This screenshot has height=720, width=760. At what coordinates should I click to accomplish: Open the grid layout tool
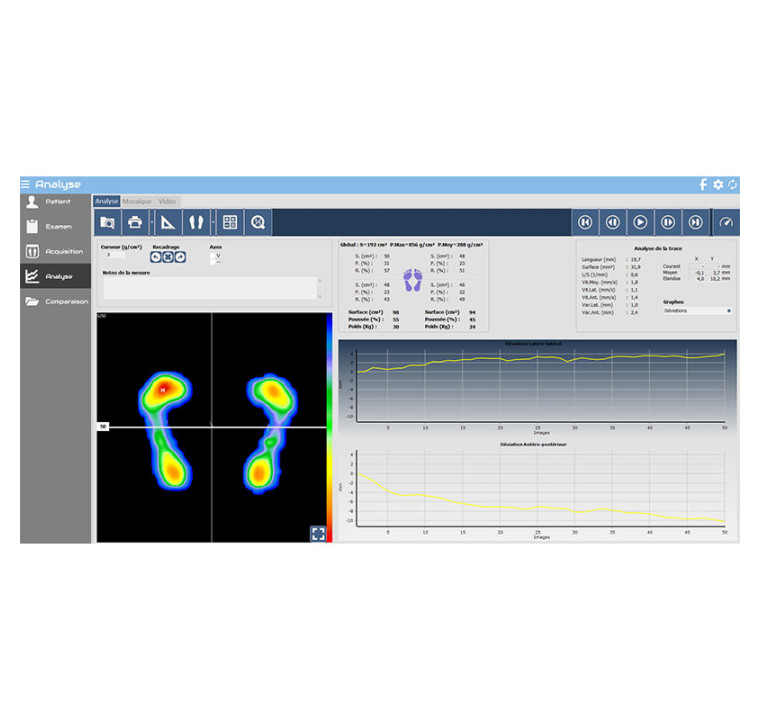click(x=230, y=222)
